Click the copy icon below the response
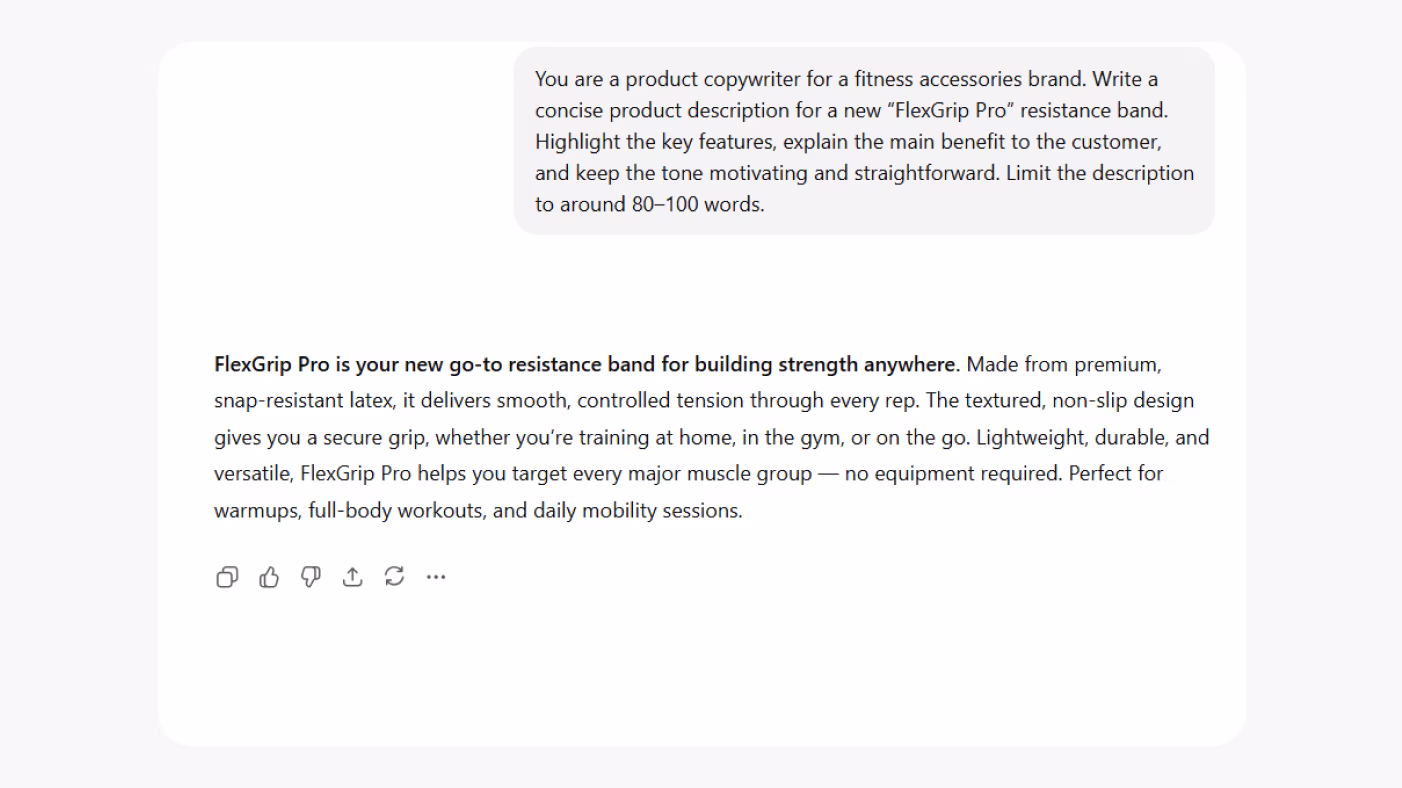The image size is (1402, 788). [x=227, y=576]
